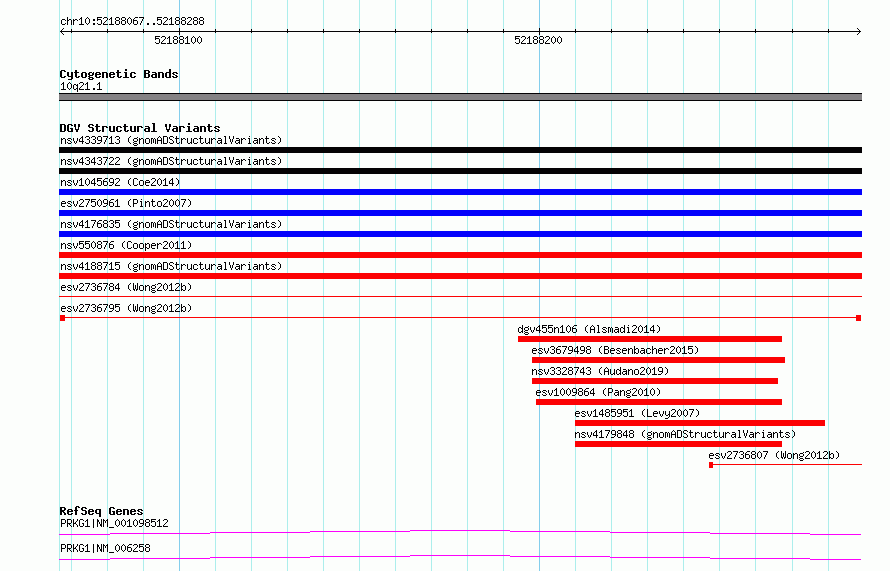Open variant nsv4343722 label
890x571 pixels.
(x=171, y=161)
